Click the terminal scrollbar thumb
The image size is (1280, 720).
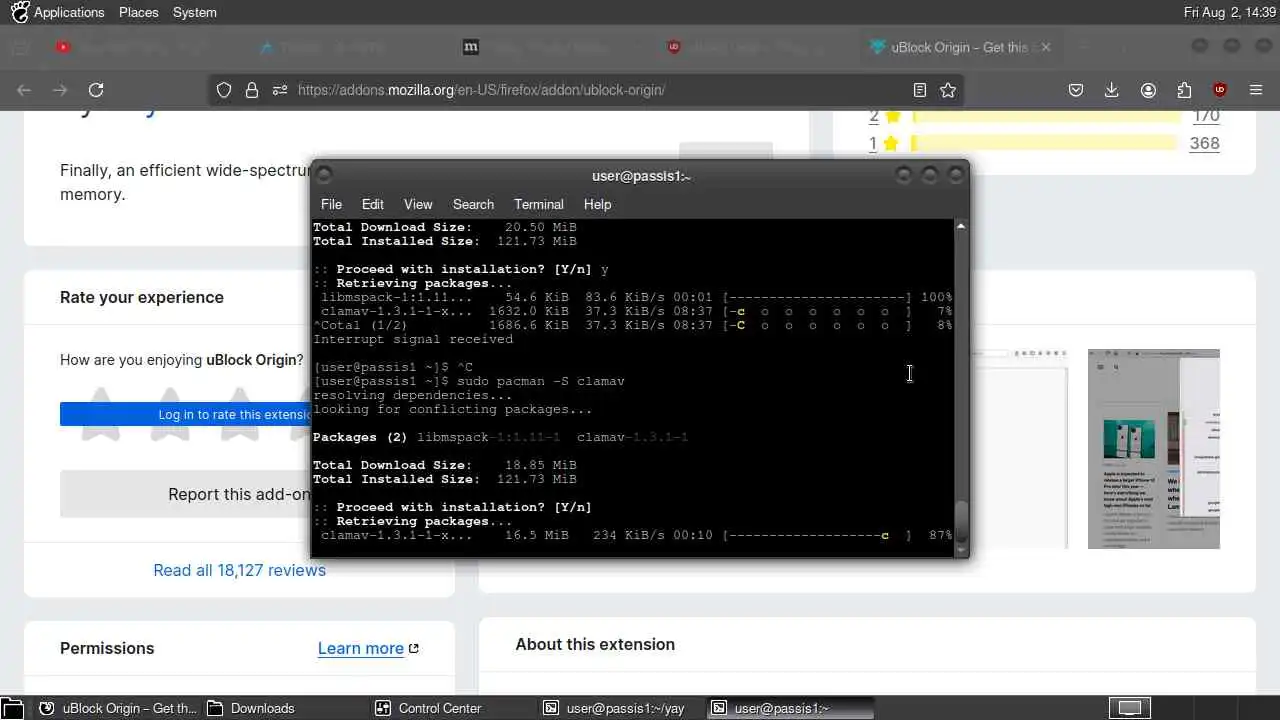[x=961, y=520]
